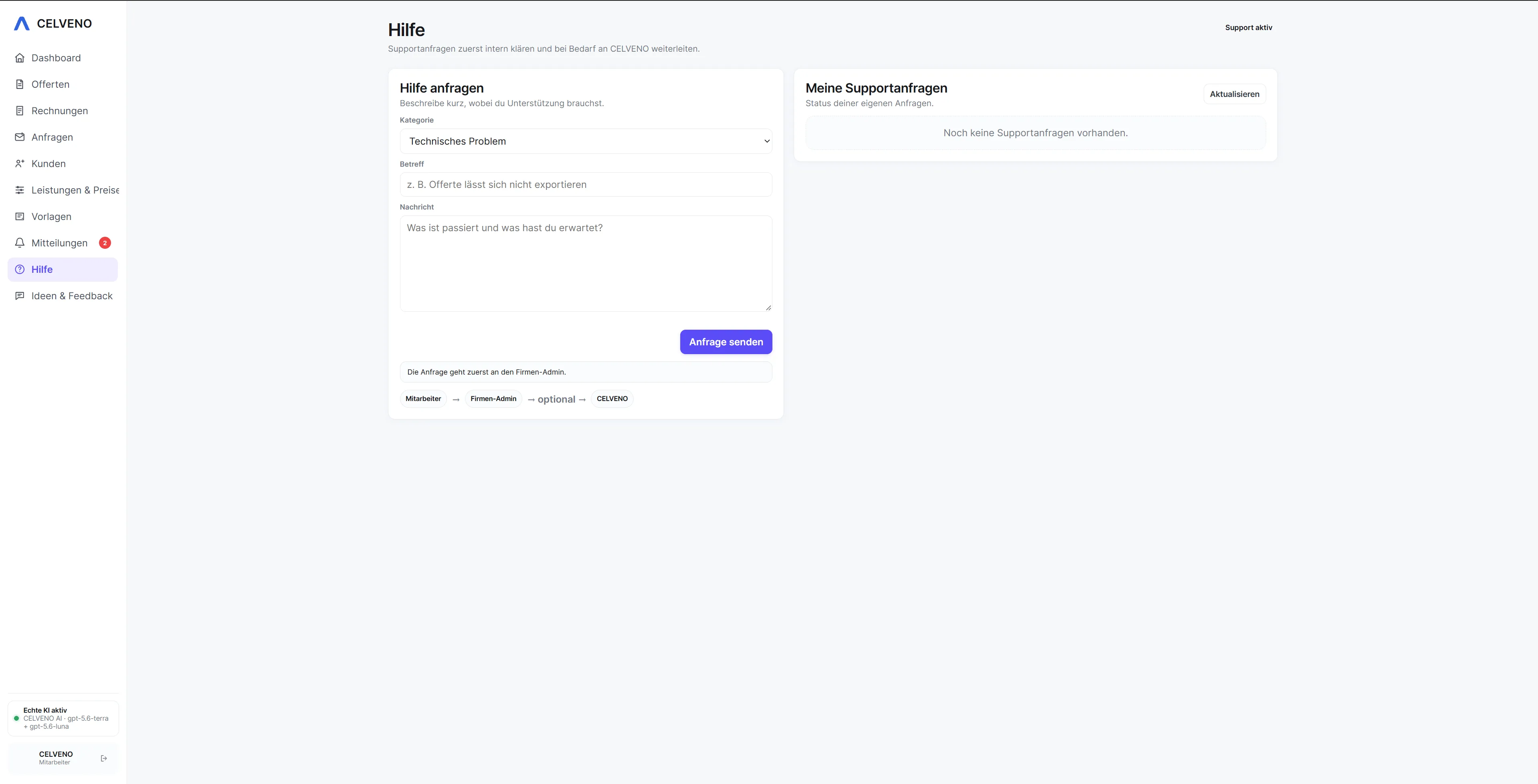The width and height of the screenshot is (1538, 784).
Task: Go to the Dashboard menu item
Action: 63,58
